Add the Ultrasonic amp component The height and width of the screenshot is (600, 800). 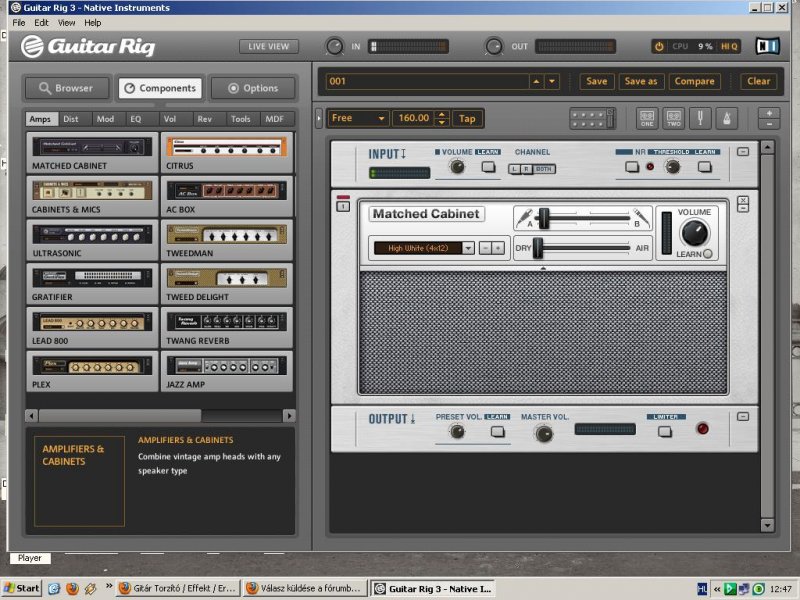click(x=92, y=240)
